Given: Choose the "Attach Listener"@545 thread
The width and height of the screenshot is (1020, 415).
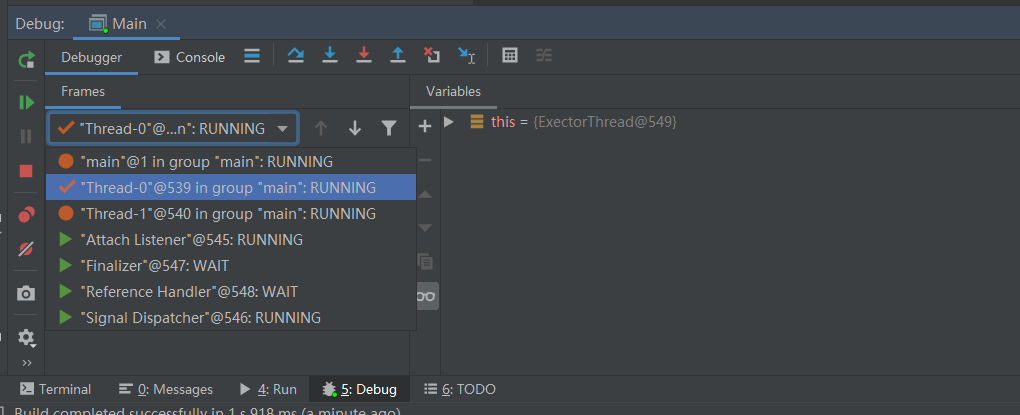Looking at the screenshot, I should [231, 240].
